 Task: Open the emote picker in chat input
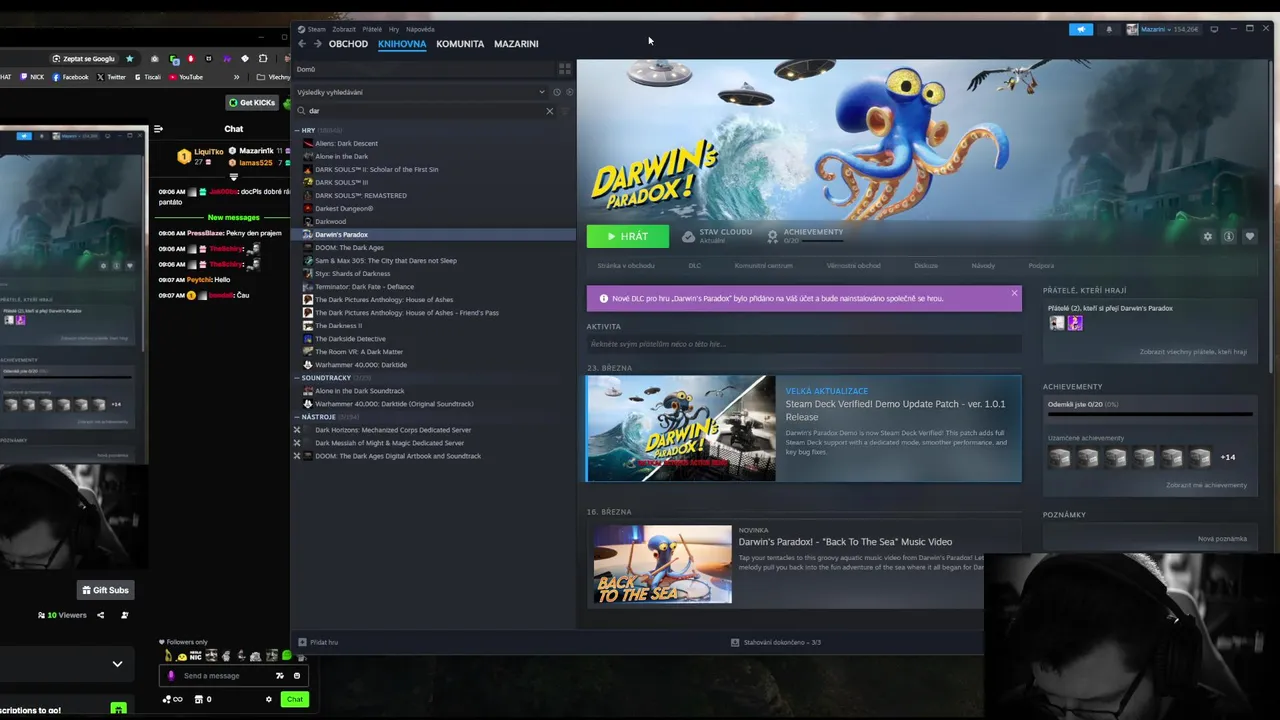pos(297,676)
